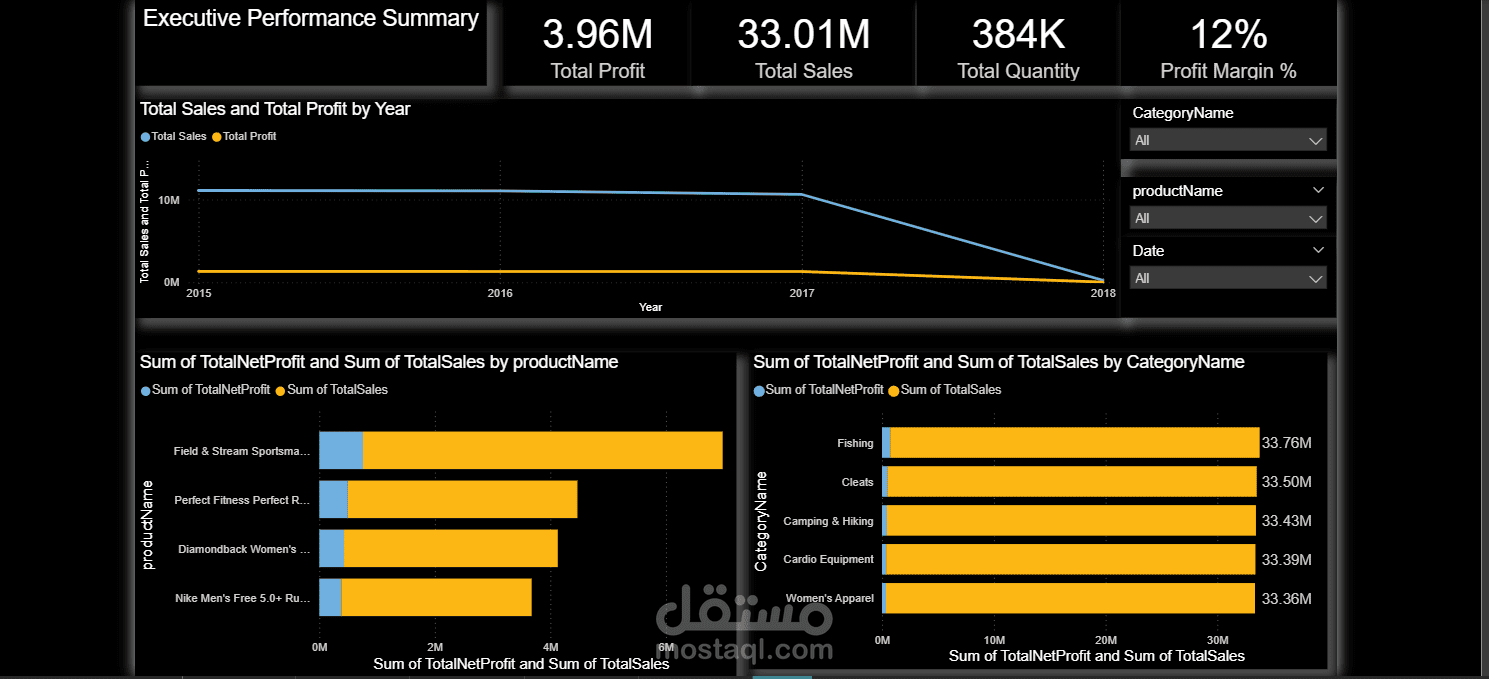The height and width of the screenshot is (679, 1489).
Task: Click the 384K Total Quantity card
Action: click(1017, 42)
